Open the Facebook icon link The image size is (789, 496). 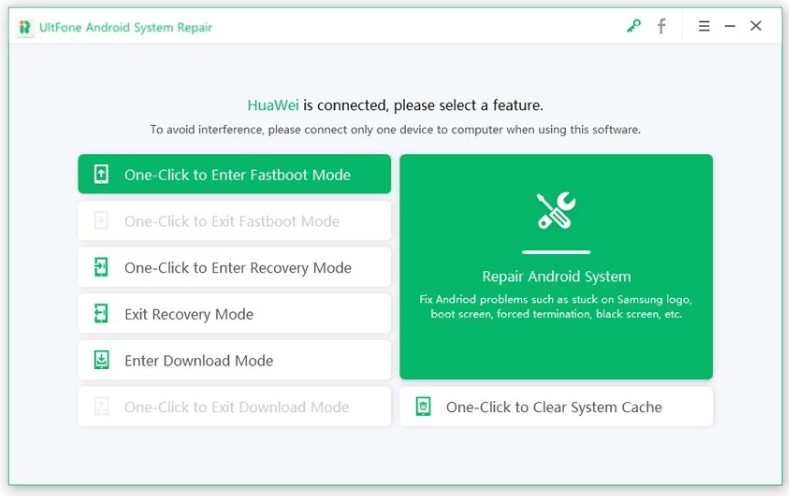(662, 26)
